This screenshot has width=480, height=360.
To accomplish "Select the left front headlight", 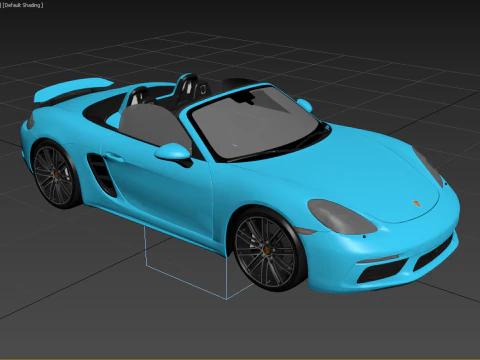I will point(341,217).
